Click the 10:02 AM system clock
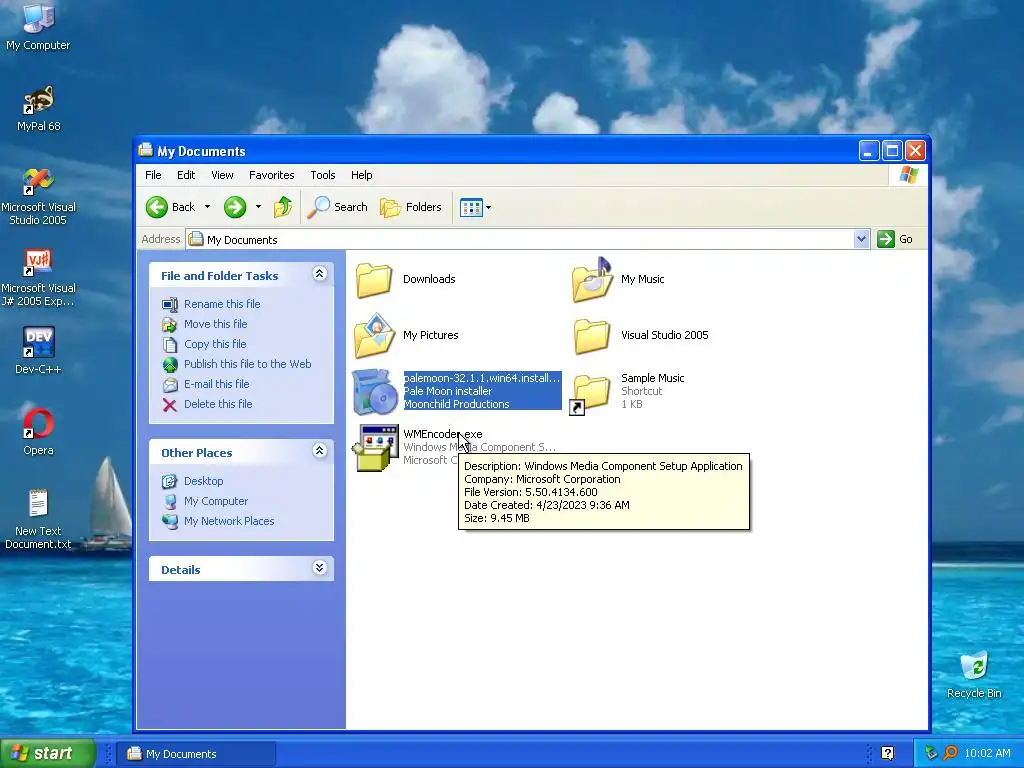Image resolution: width=1024 pixels, height=768 pixels. [987, 754]
